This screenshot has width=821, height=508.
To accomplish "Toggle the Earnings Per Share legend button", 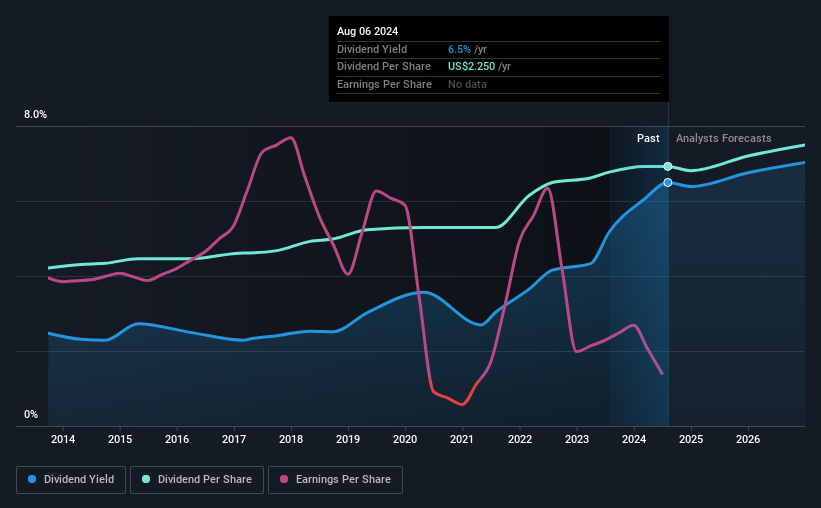I will (x=335, y=480).
